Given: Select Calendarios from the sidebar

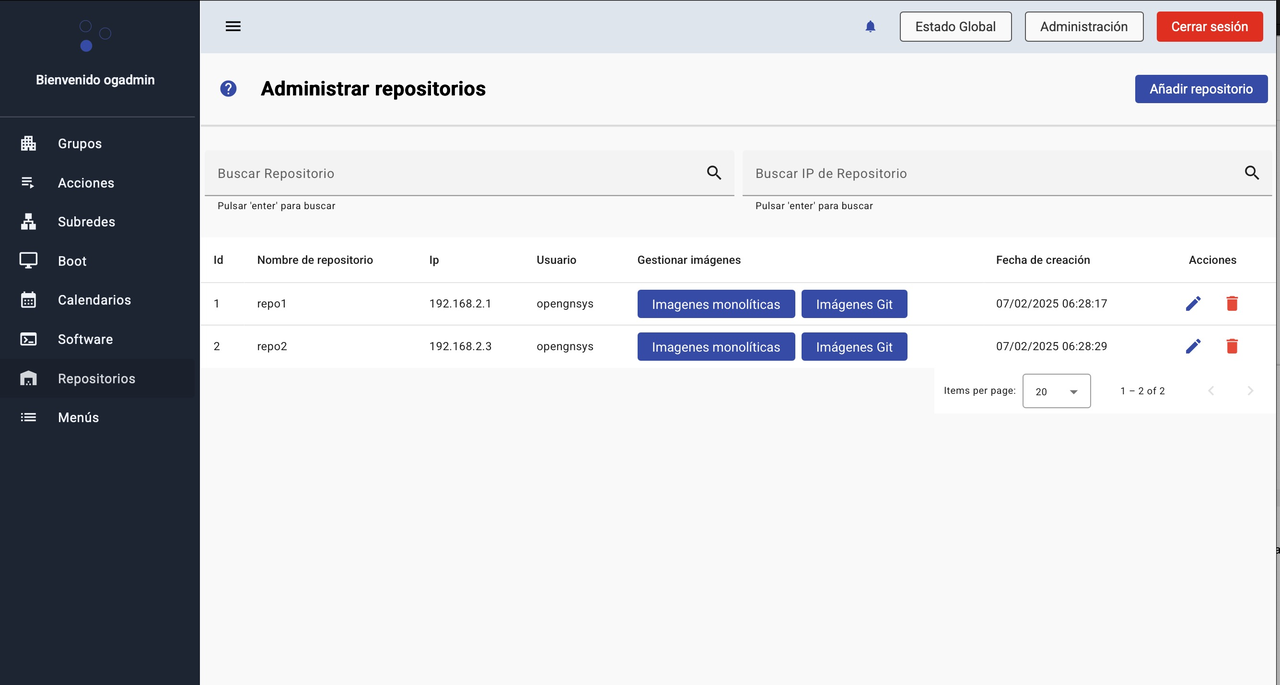Looking at the screenshot, I should tap(94, 300).
